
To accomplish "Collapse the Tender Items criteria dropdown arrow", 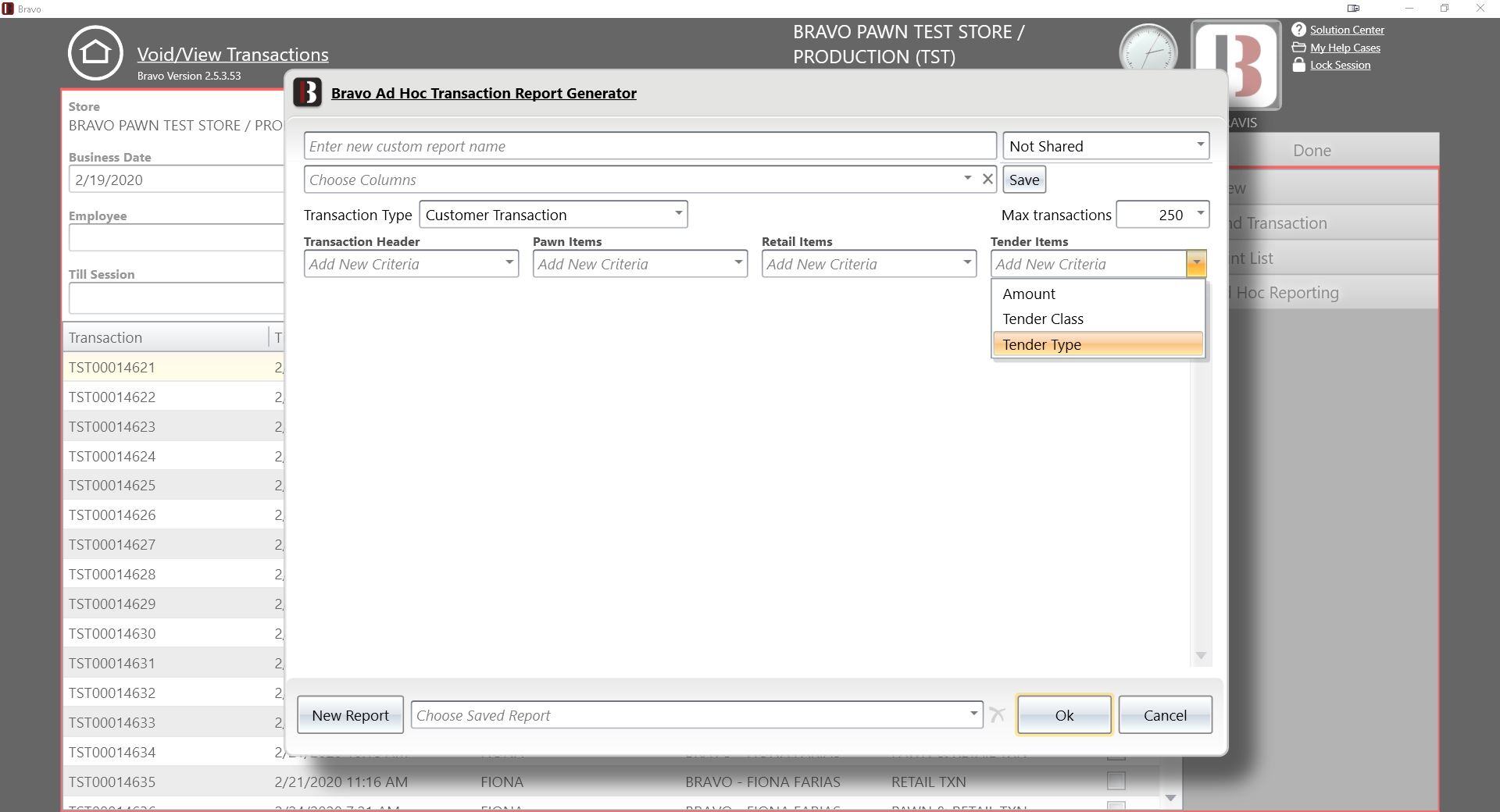I will tap(1196, 264).
